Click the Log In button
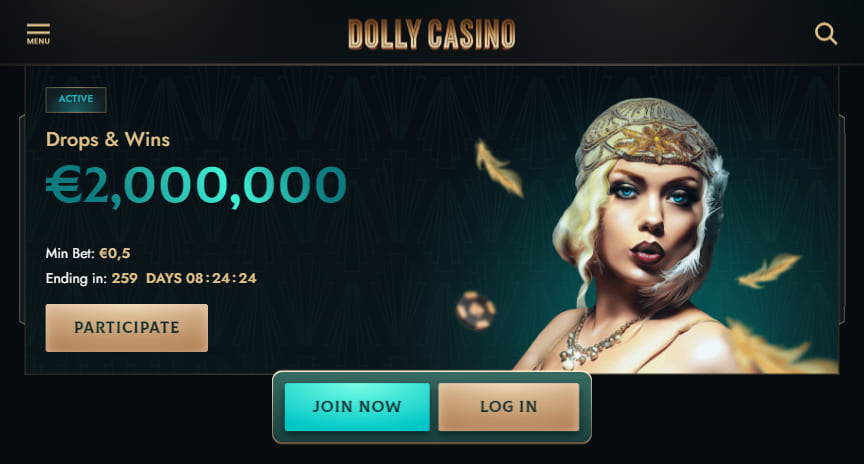This screenshot has height=464, width=864. click(x=509, y=407)
